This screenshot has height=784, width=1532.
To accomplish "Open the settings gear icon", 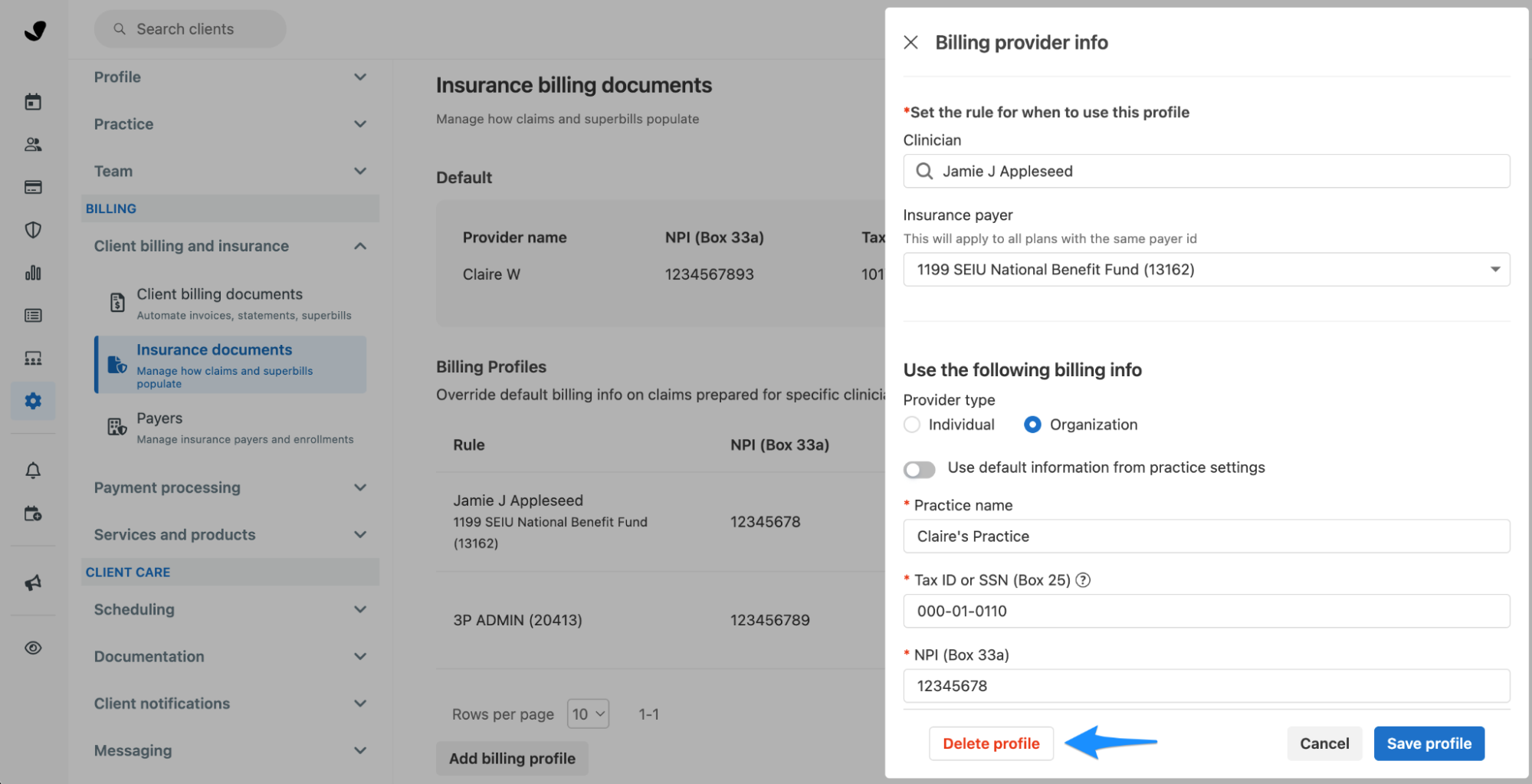I will coord(33,401).
